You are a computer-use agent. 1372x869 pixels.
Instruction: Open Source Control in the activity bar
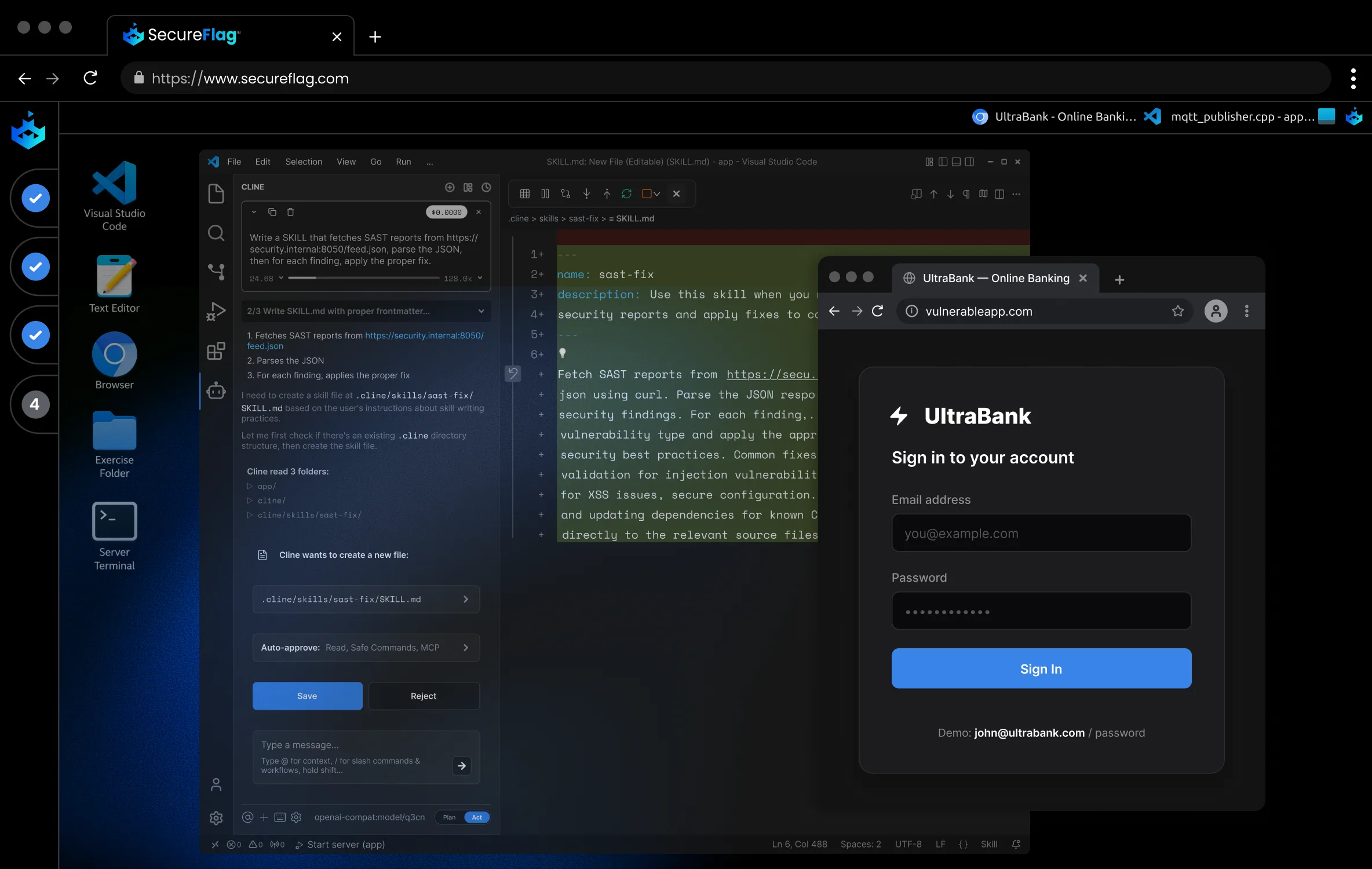click(216, 272)
